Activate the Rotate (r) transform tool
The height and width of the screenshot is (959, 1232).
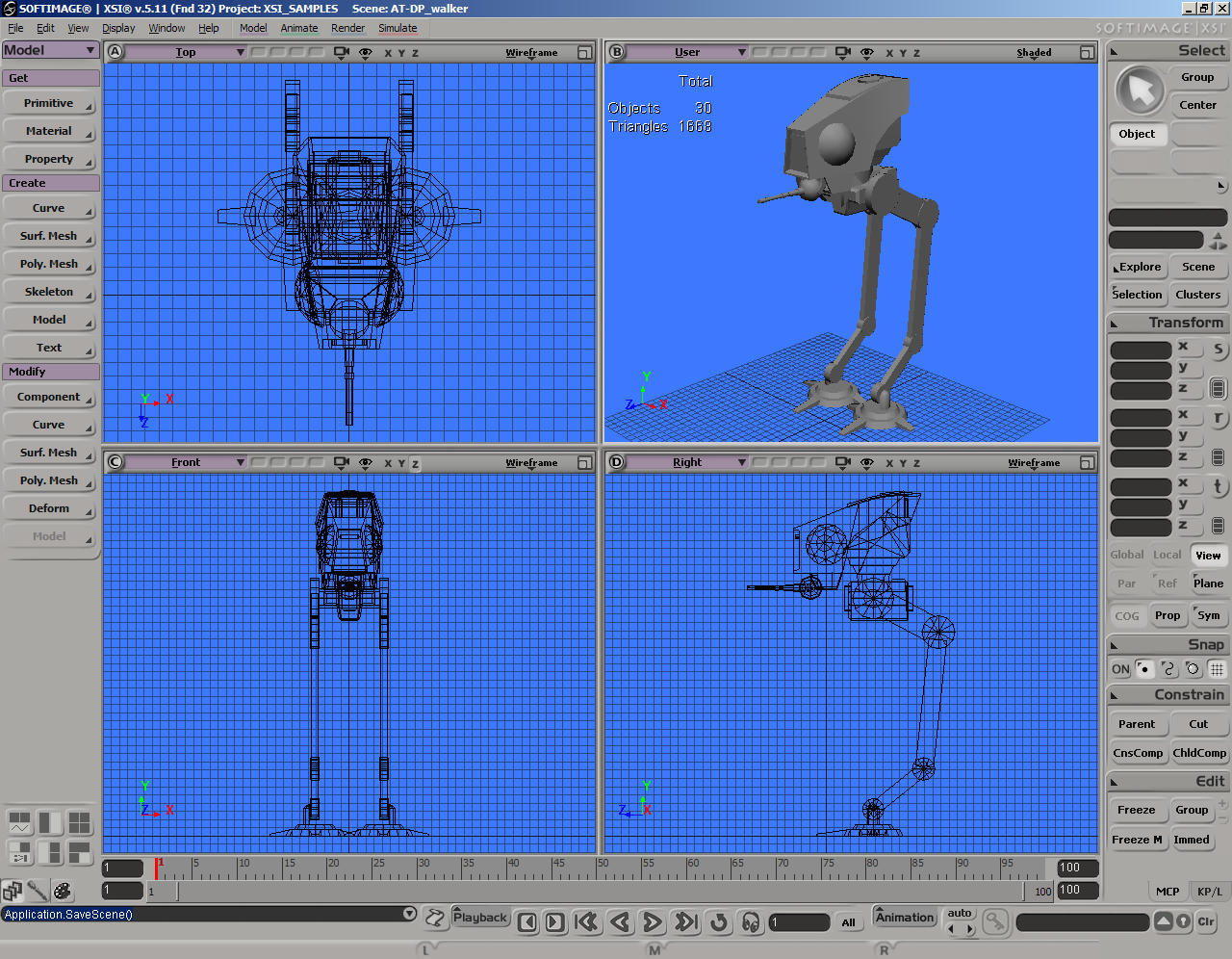(x=1218, y=418)
